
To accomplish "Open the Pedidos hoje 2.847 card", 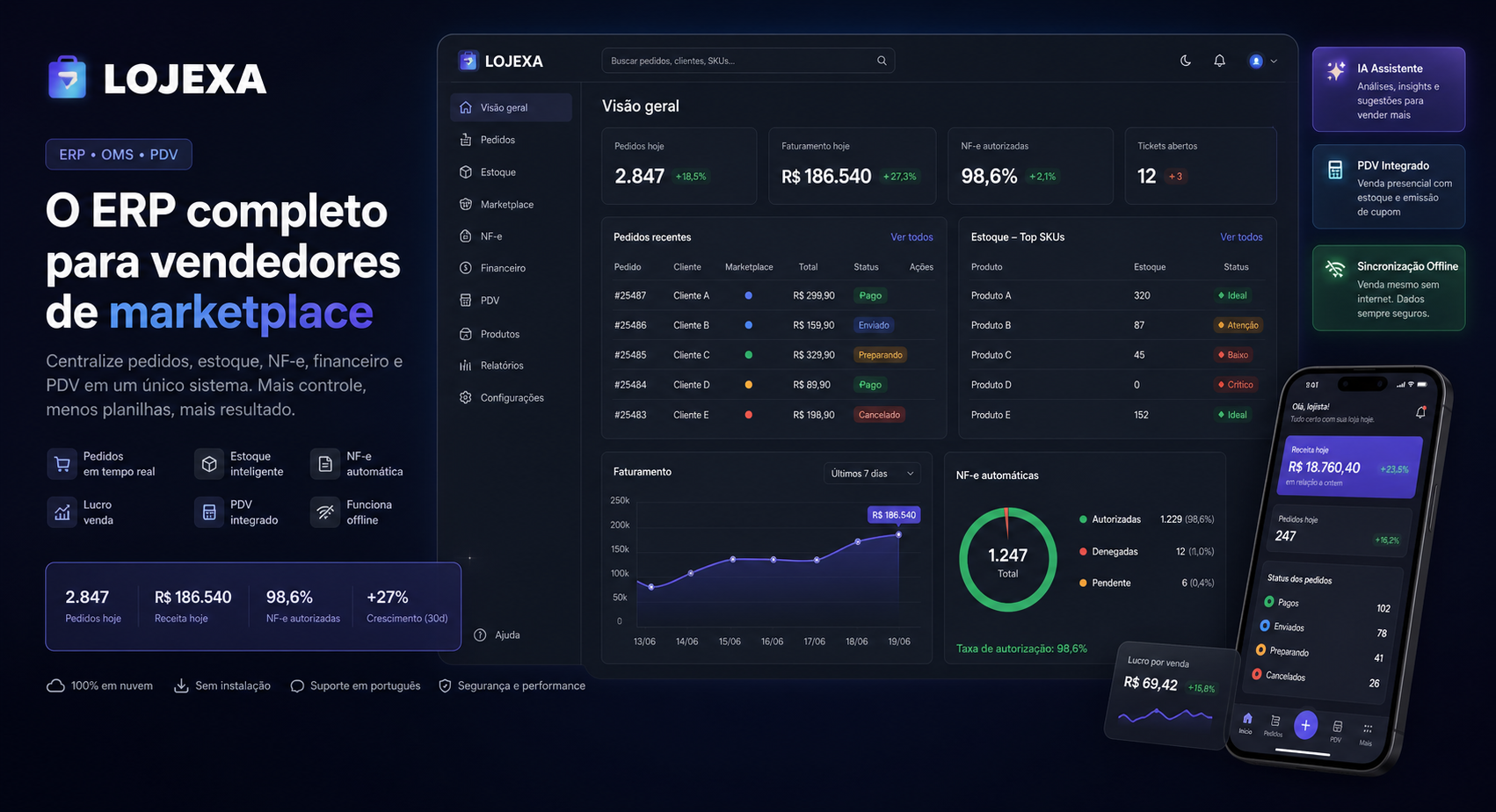I will click(x=679, y=166).
